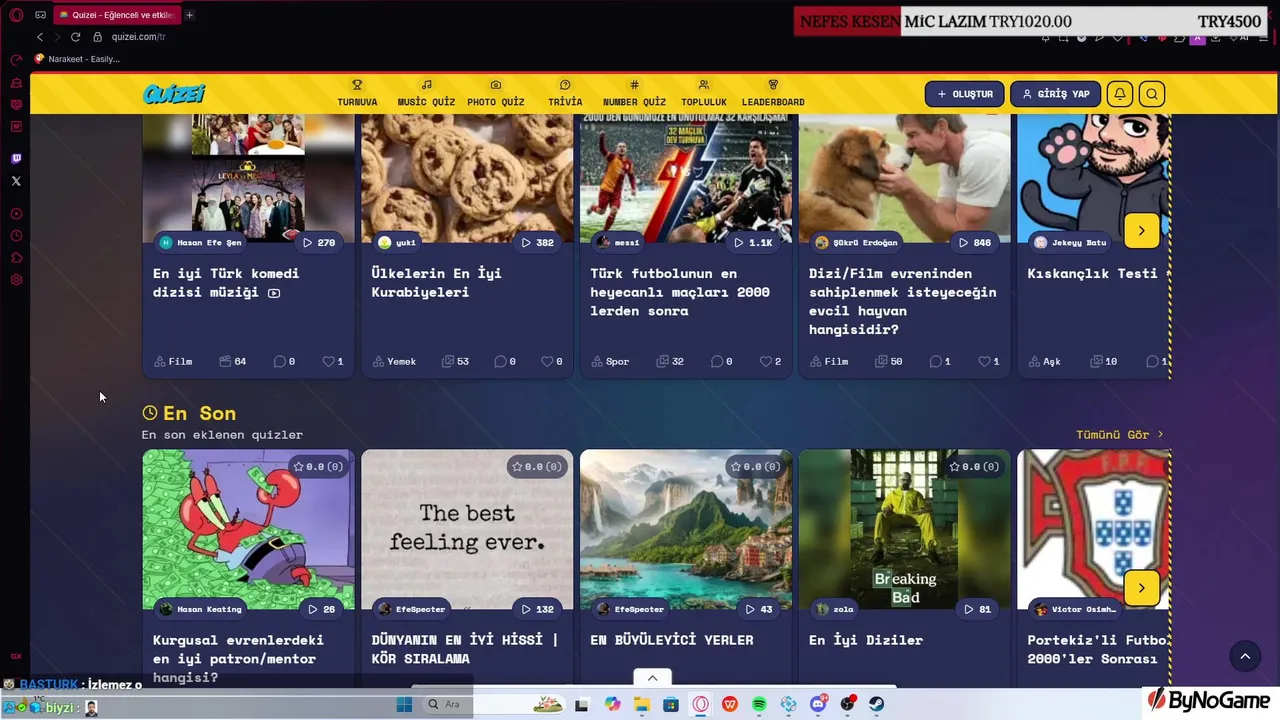The height and width of the screenshot is (720, 1280).
Task: Advance top carousel with yellow arrow
Action: 1141,230
